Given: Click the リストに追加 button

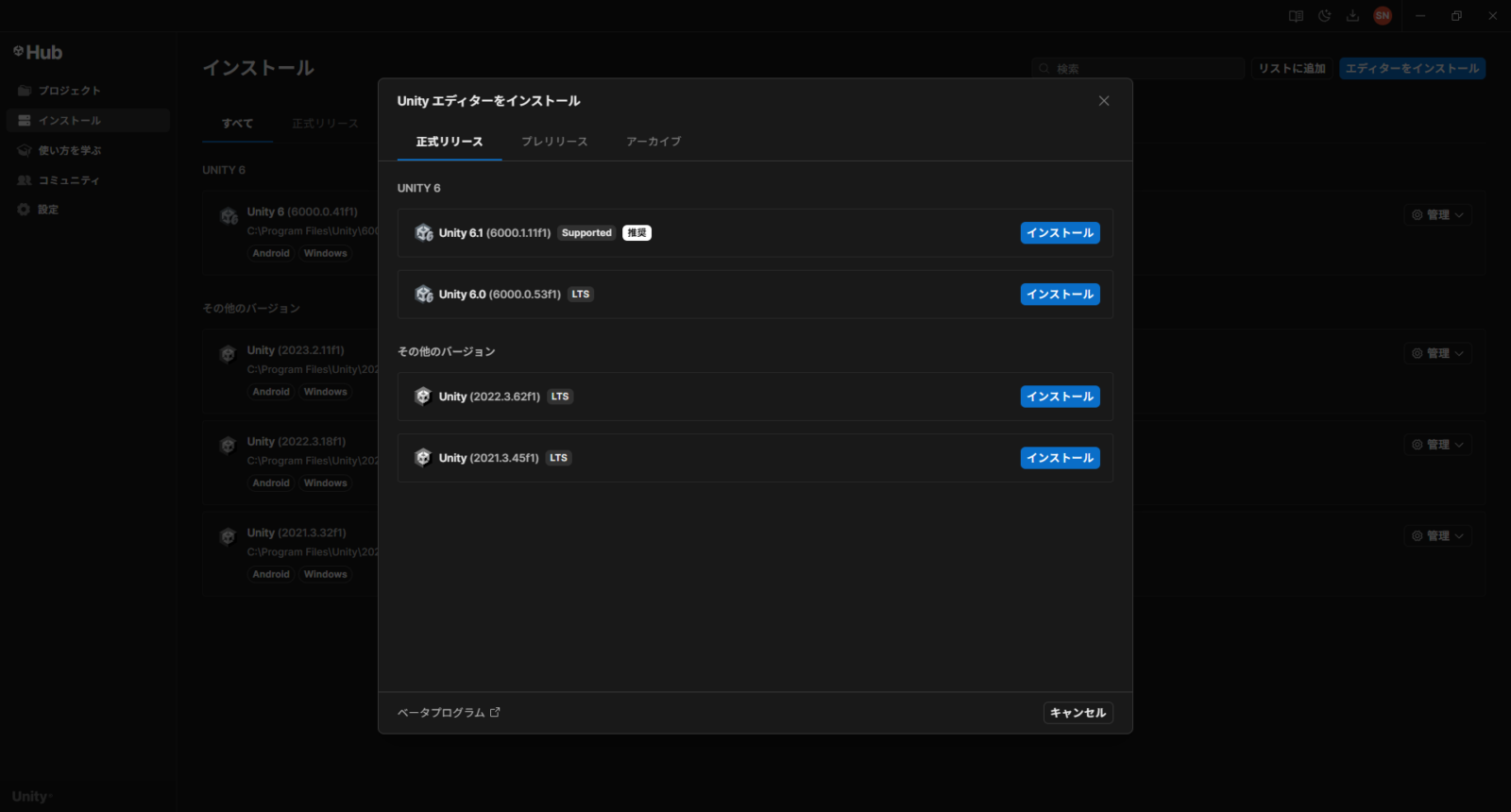Looking at the screenshot, I should (1292, 69).
